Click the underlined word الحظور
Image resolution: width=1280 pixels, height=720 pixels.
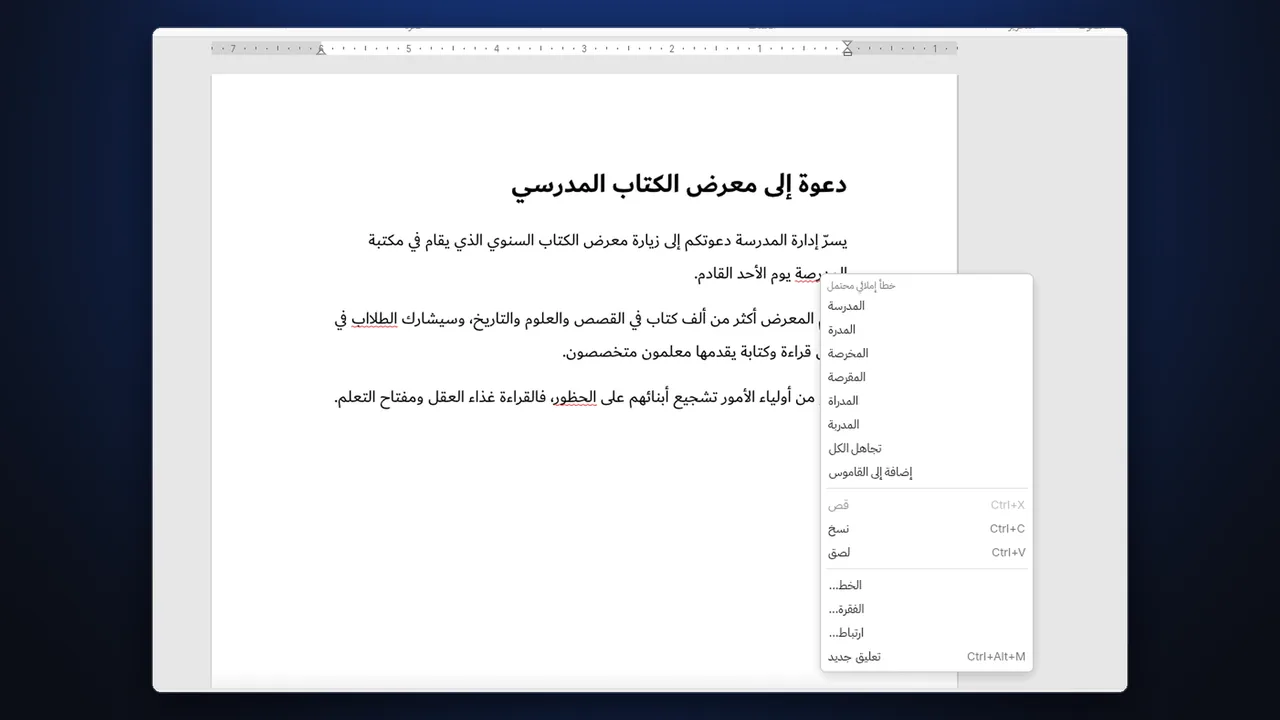click(573, 398)
